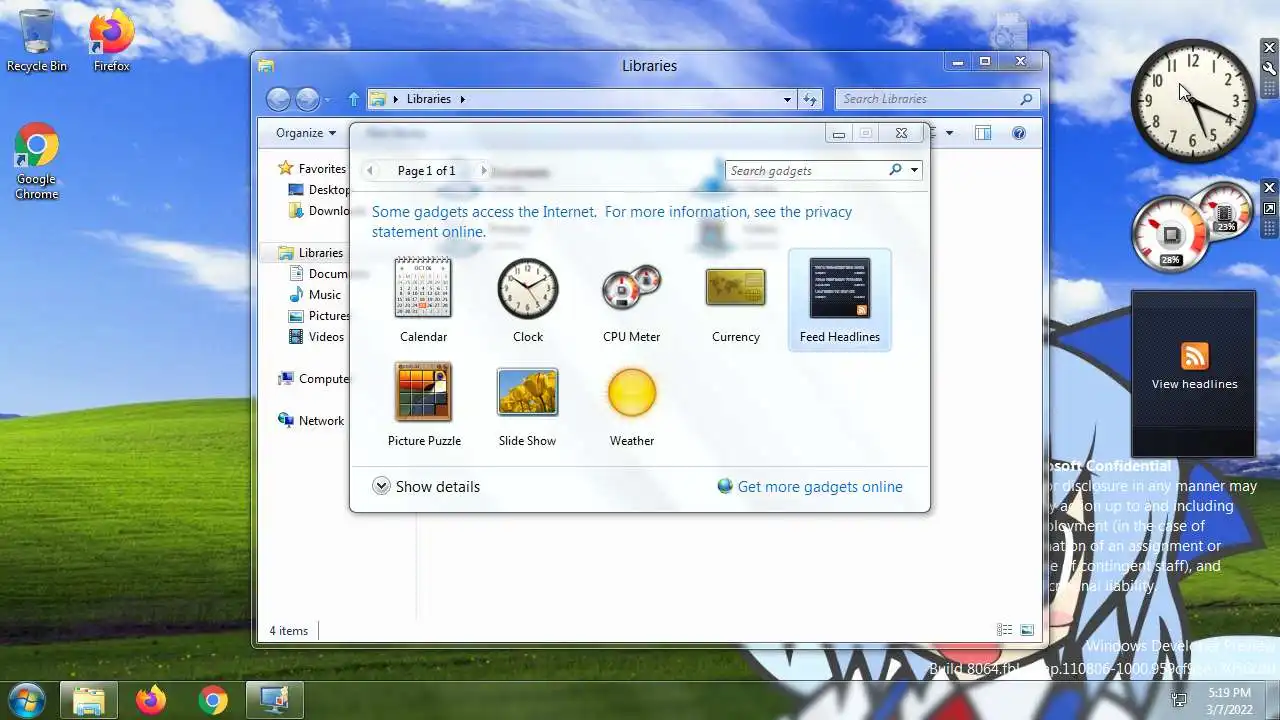
Task: Go to previous gadget page arrow
Action: tap(370, 171)
